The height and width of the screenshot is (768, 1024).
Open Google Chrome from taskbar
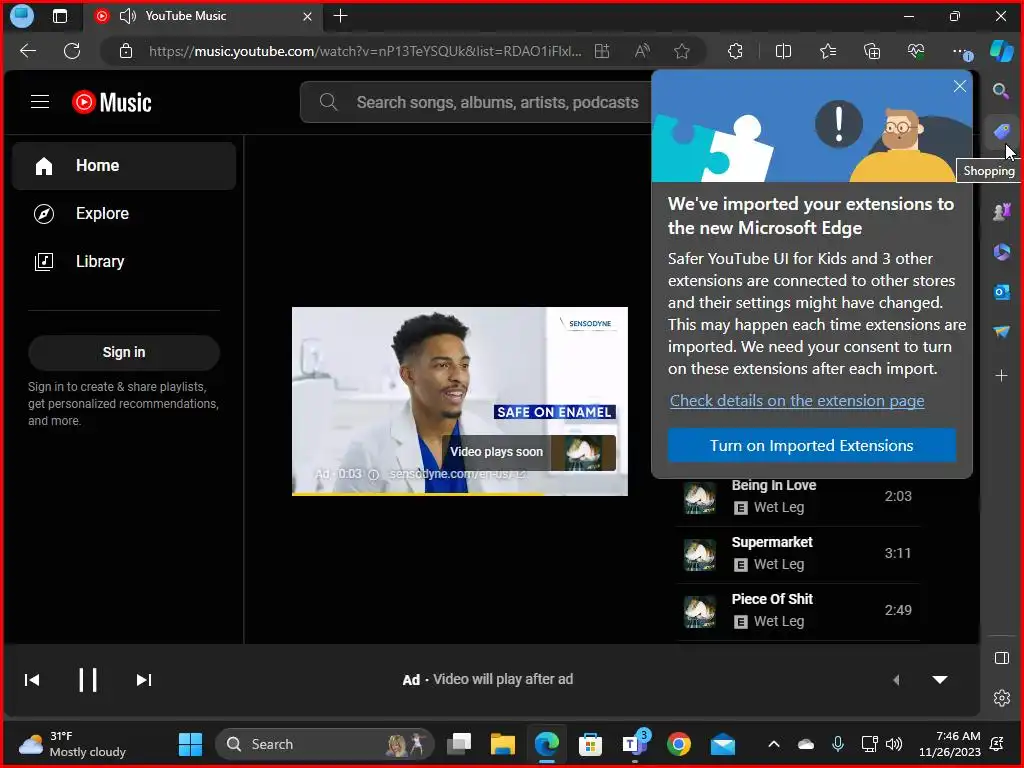pyautogui.click(x=679, y=744)
